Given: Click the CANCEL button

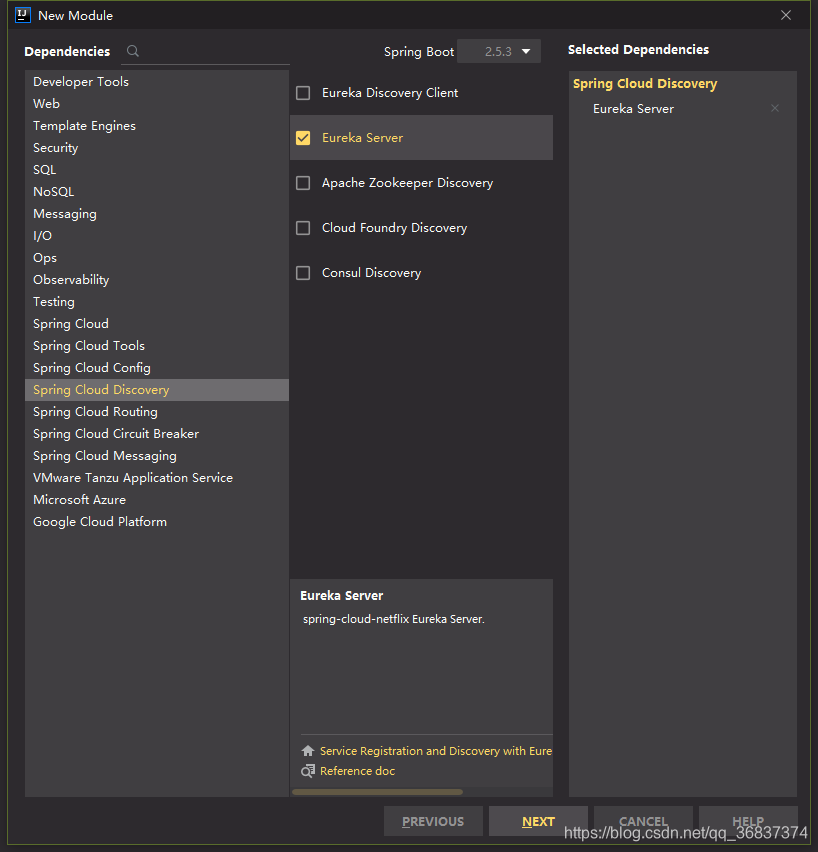Looking at the screenshot, I should 643,821.
